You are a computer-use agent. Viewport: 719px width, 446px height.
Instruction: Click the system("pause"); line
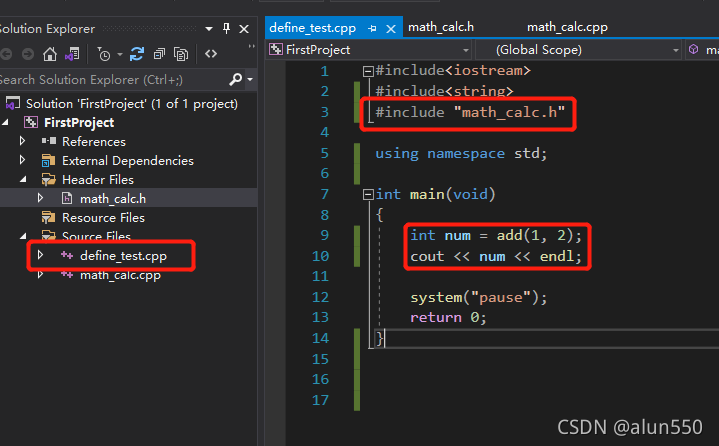point(479,297)
